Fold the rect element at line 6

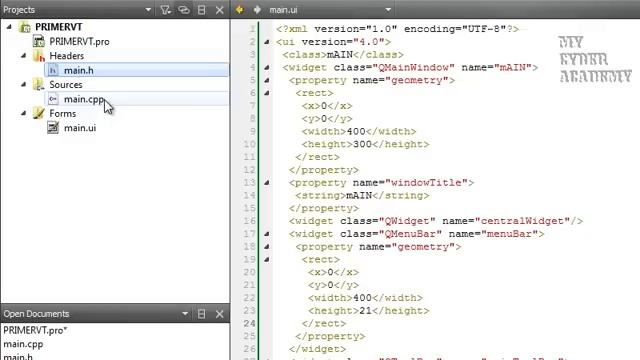point(267,93)
